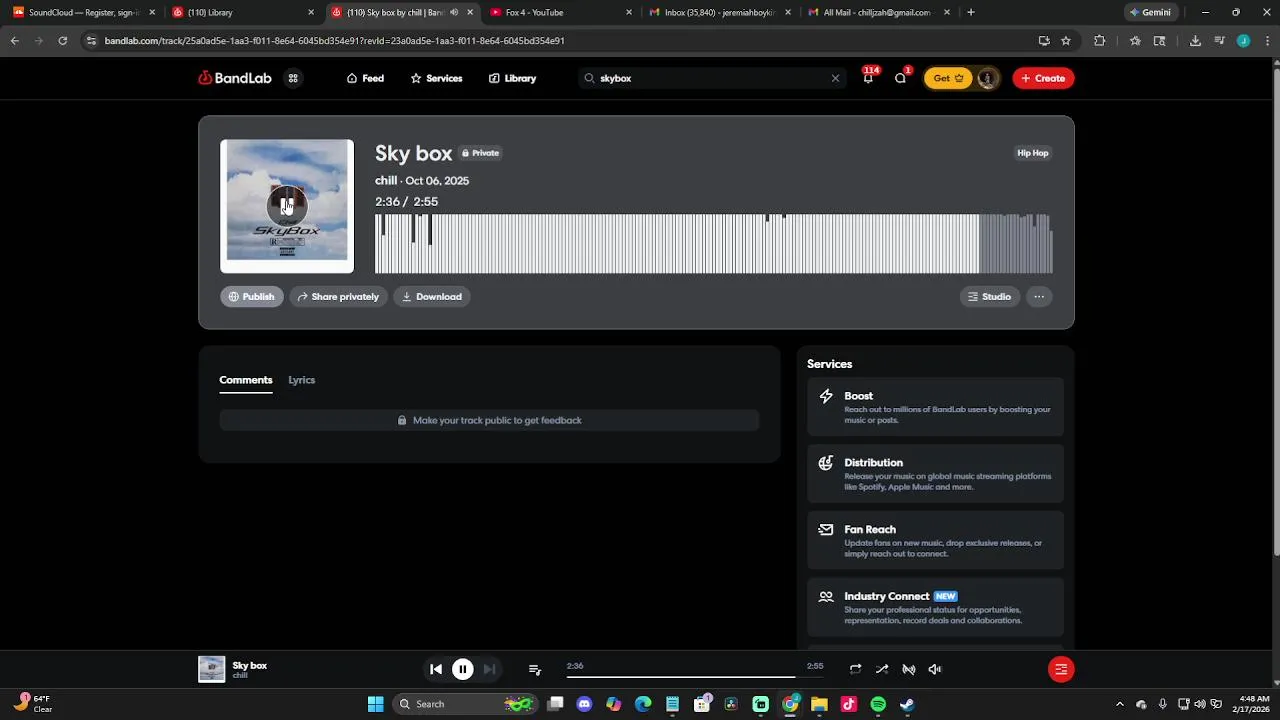Click the Create button
Screen dimensions: 1280x720
(x=1043, y=78)
